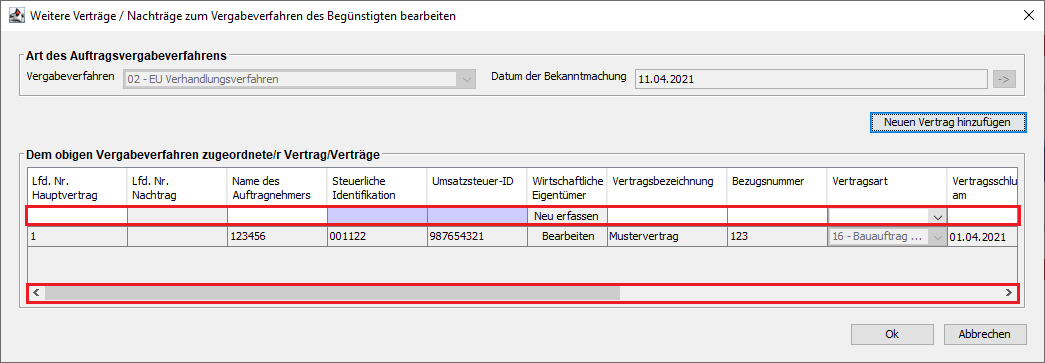
Task: Click empty Vertragsbezeichnung input cell
Action: click(x=666, y=216)
